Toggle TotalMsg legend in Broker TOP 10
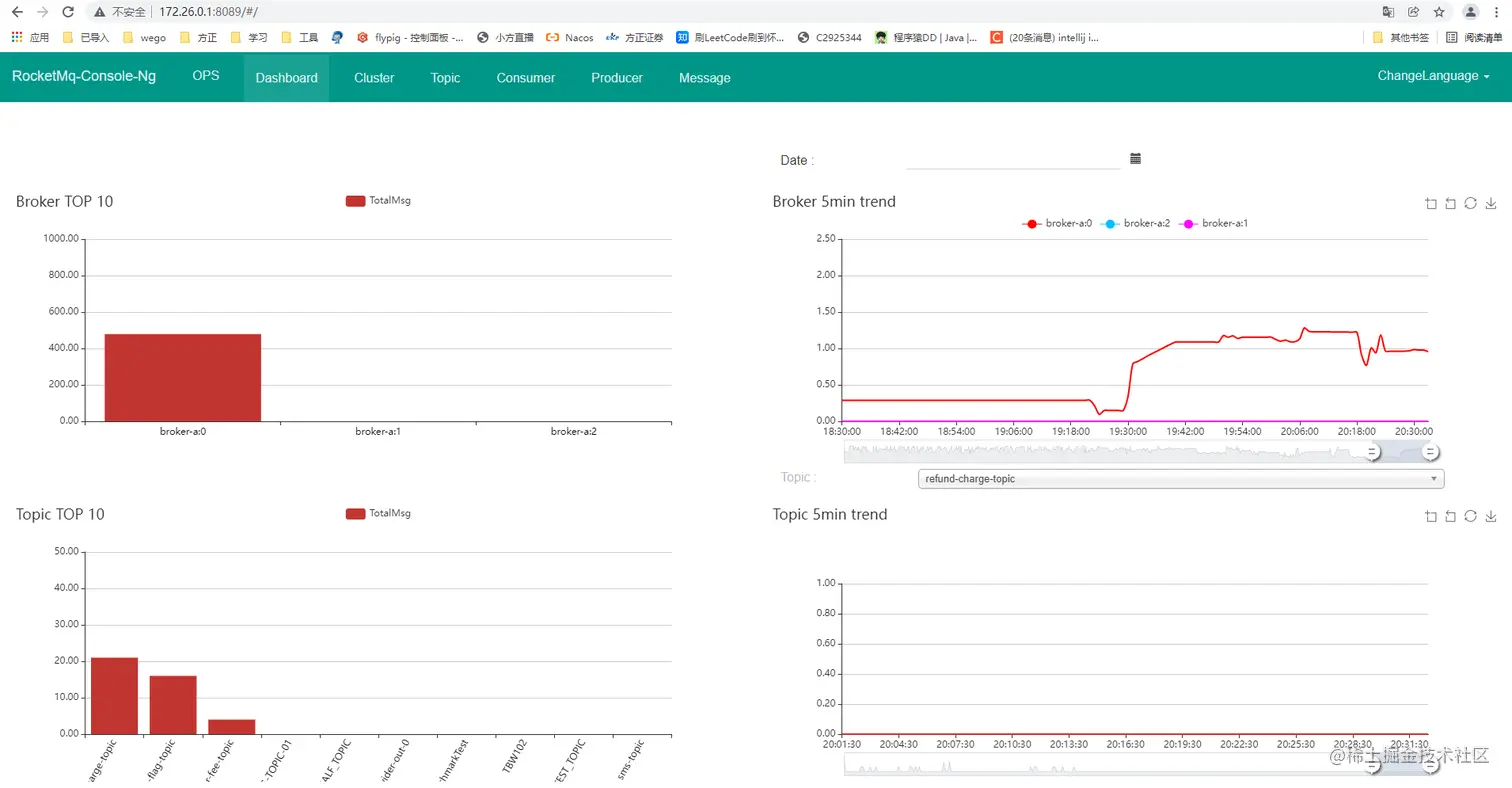Viewport: 1512px width, 788px height. (x=378, y=200)
